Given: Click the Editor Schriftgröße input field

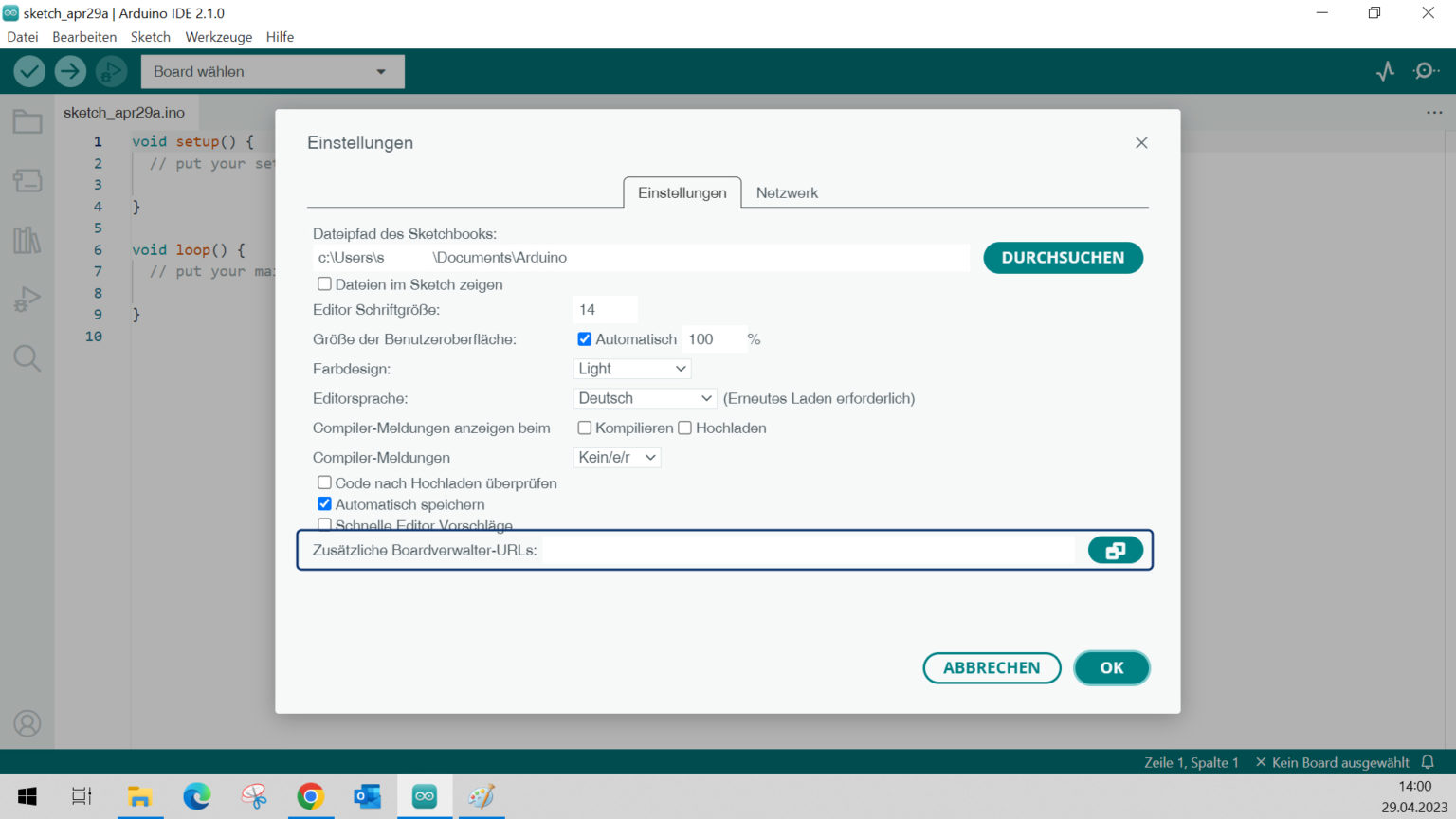Looking at the screenshot, I should tap(605, 310).
